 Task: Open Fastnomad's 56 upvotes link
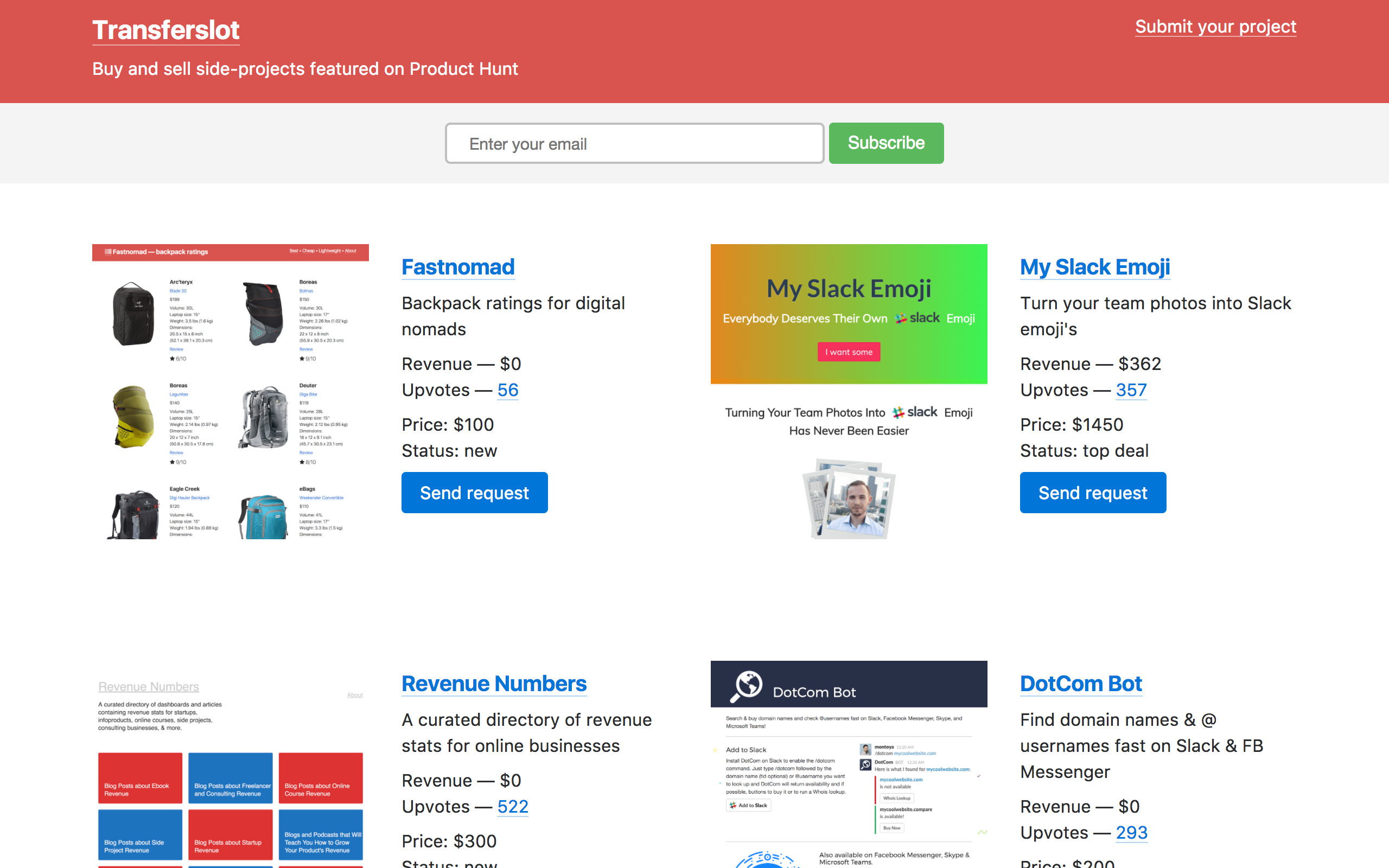[x=507, y=391]
